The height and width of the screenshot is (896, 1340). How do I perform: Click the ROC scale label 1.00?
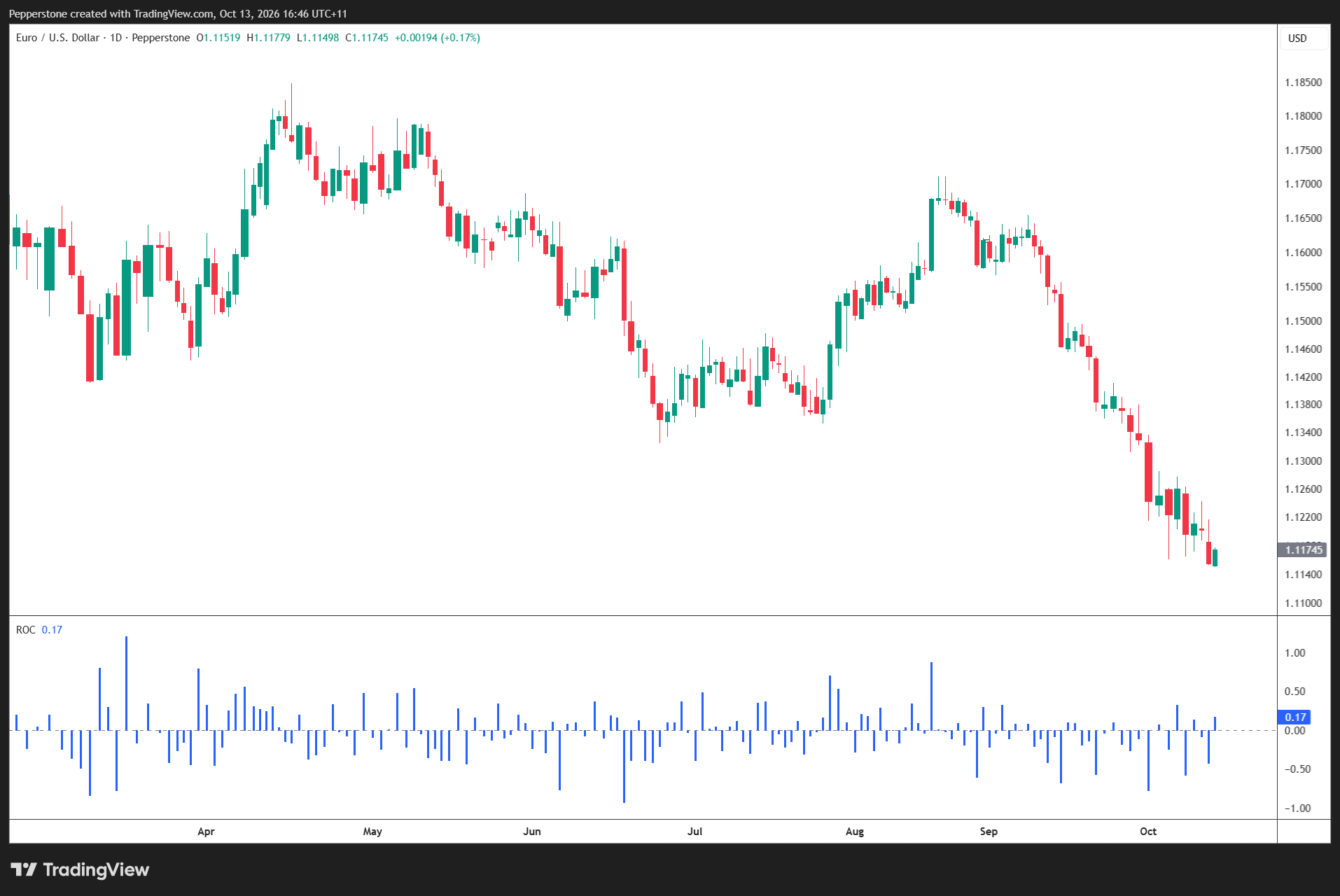[x=1294, y=653]
